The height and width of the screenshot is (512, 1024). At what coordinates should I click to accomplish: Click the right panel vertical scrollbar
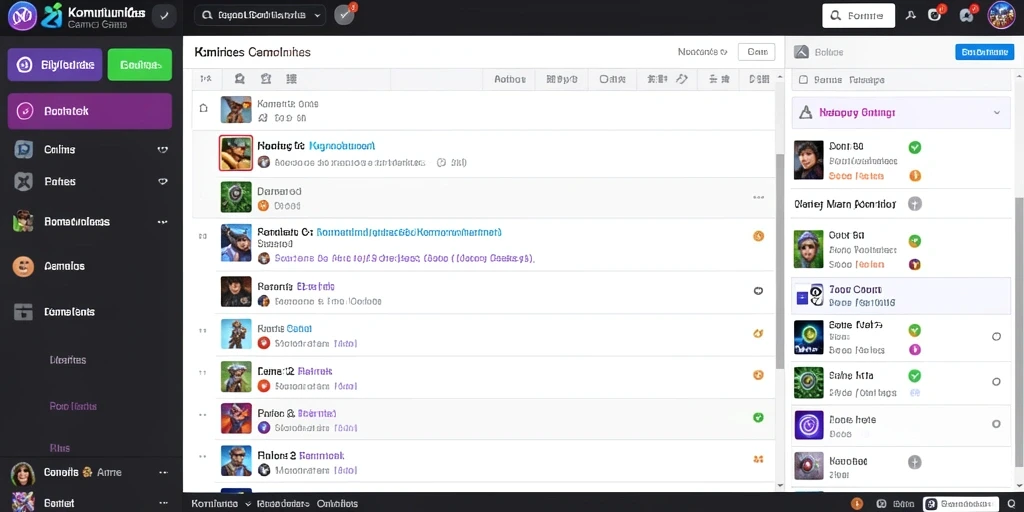pyautogui.click(x=1018, y=333)
